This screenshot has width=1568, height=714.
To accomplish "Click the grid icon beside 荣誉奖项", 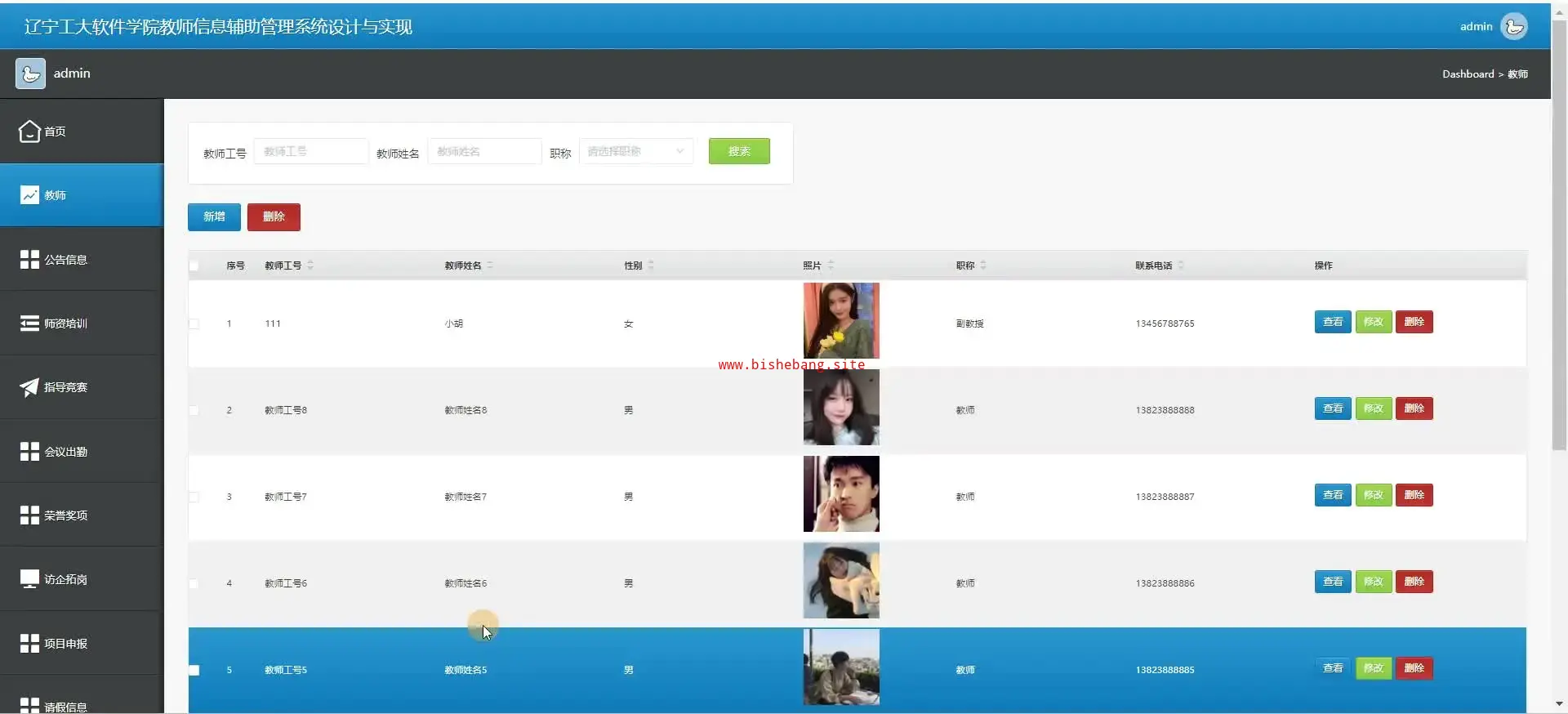I will pyautogui.click(x=29, y=515).
